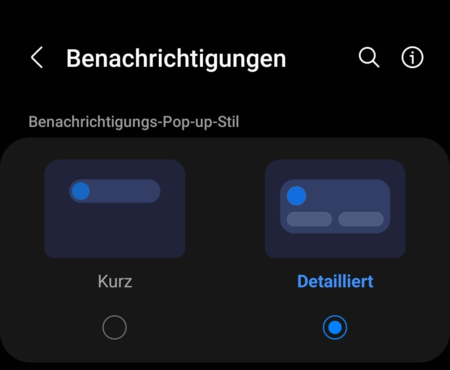450x370 pixels.
Task: Click the Benachrichtigungen page title
Action: coord(176,59)
